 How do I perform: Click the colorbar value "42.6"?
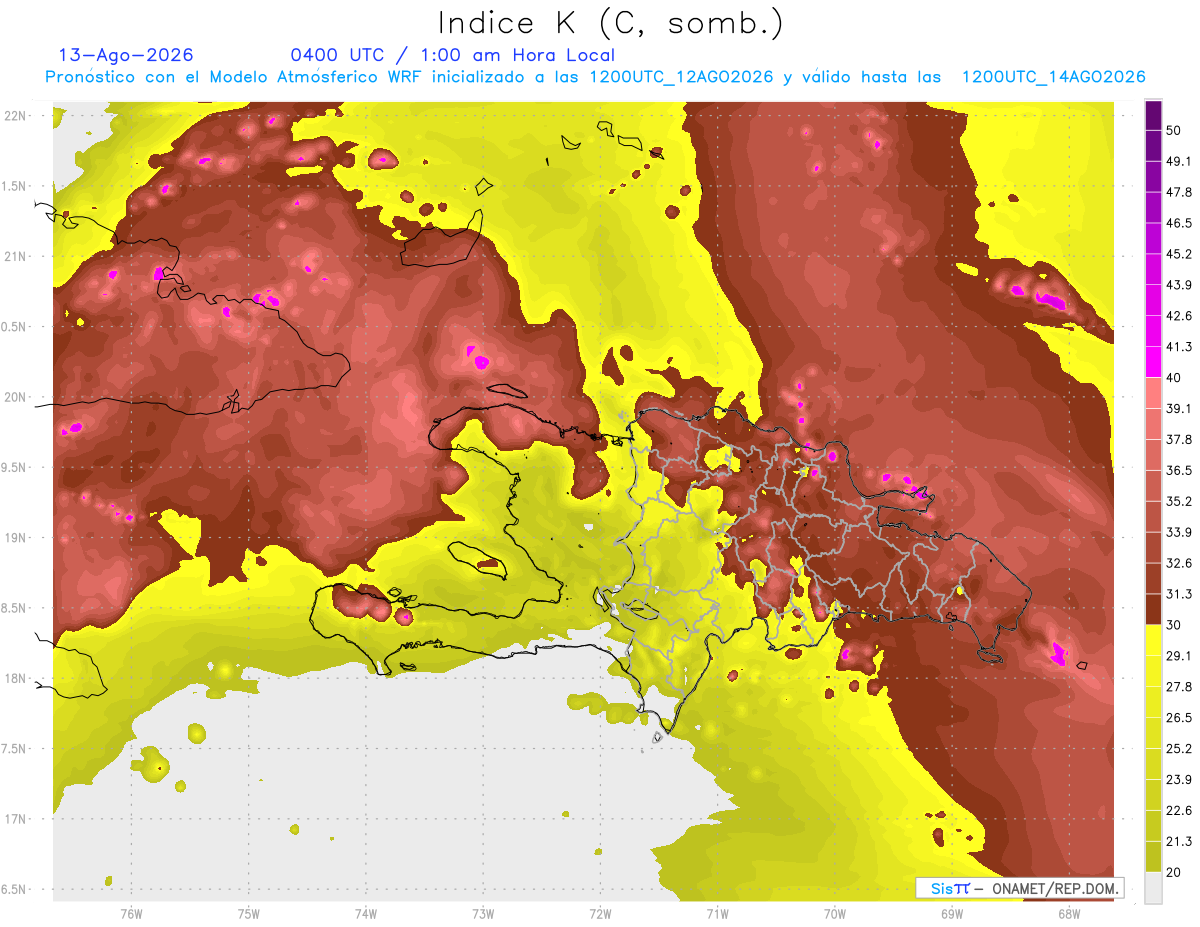(1179, 316)
